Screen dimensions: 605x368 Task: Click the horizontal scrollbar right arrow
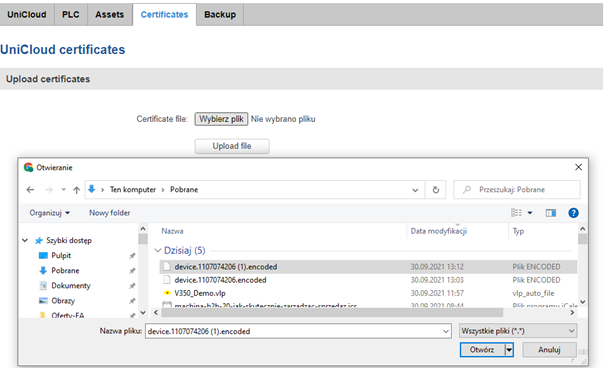pos(572,312)
